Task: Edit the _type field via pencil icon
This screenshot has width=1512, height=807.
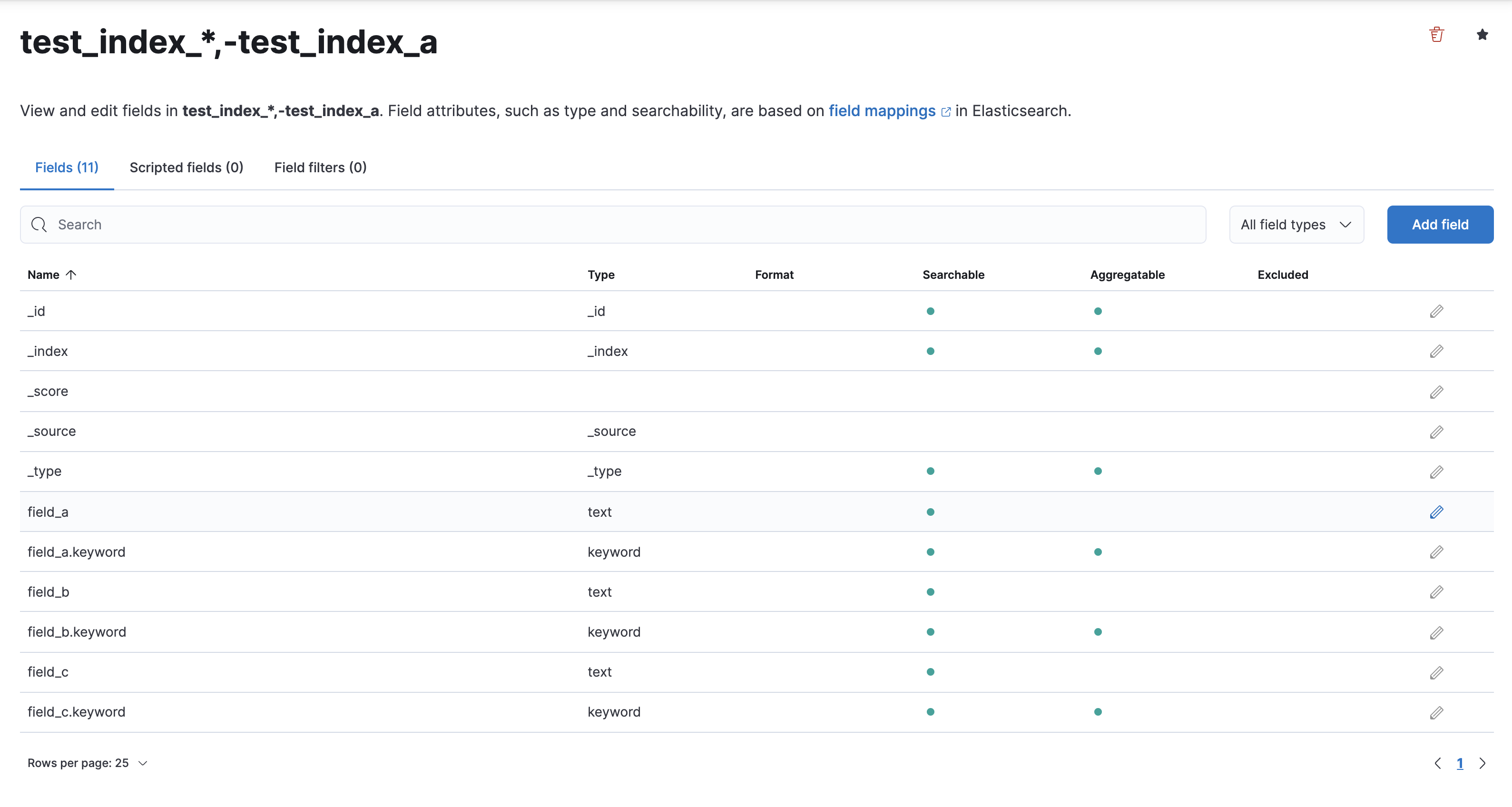Action: point(1437,471)
